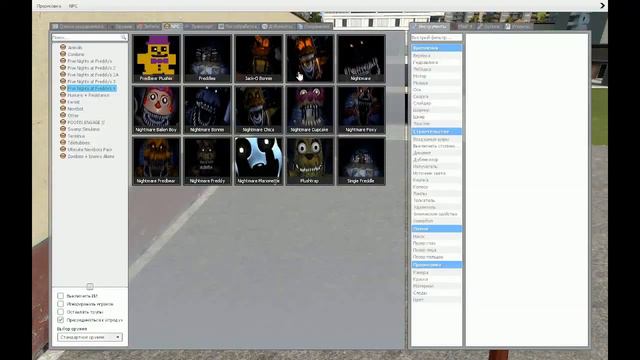Open the Стандартное оружие dropdown
The height and width of the screenshot is (360, 640).
pyautogui.click(x=90, y=337)
